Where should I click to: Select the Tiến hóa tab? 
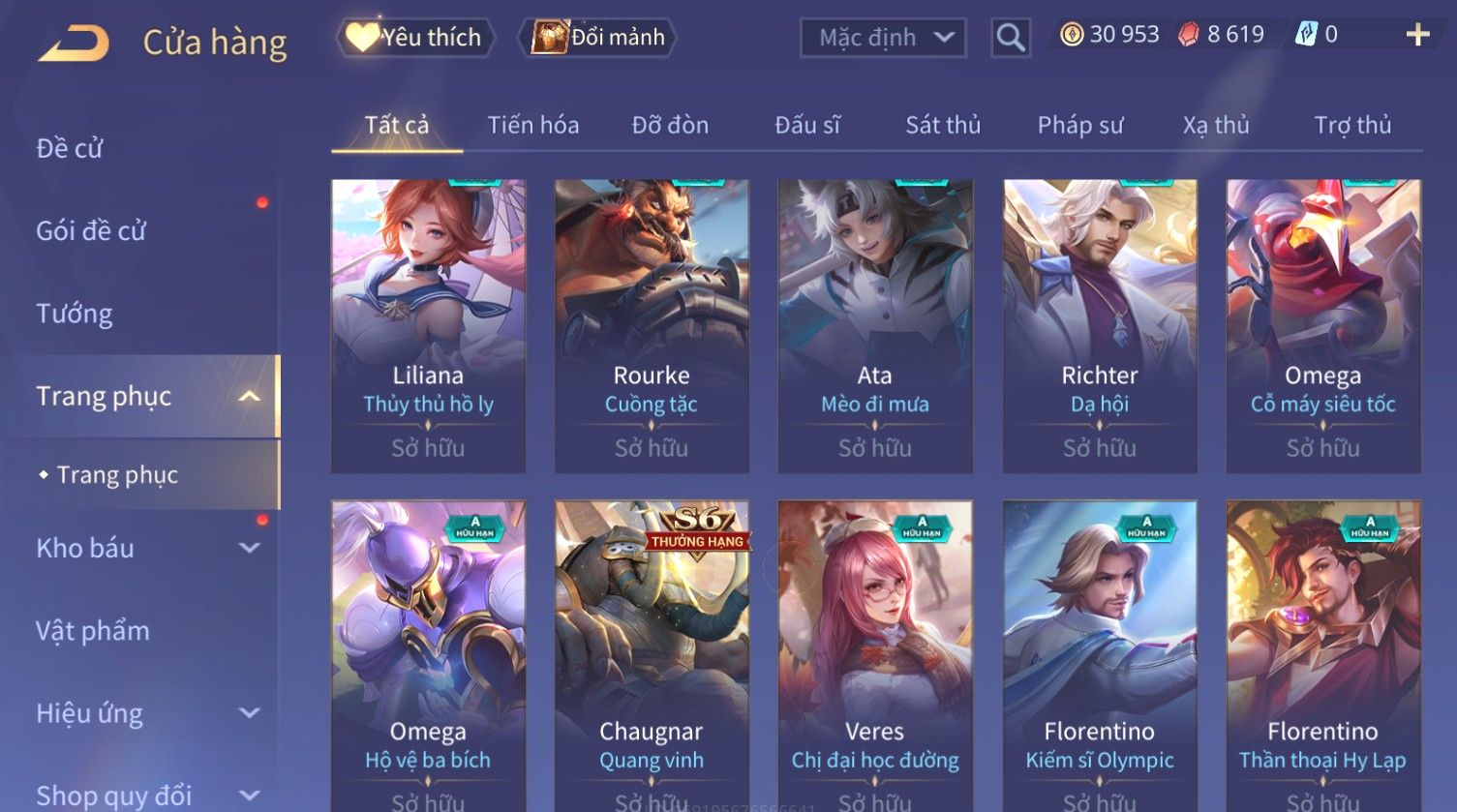pyautogui.click(x=533, y=125)
